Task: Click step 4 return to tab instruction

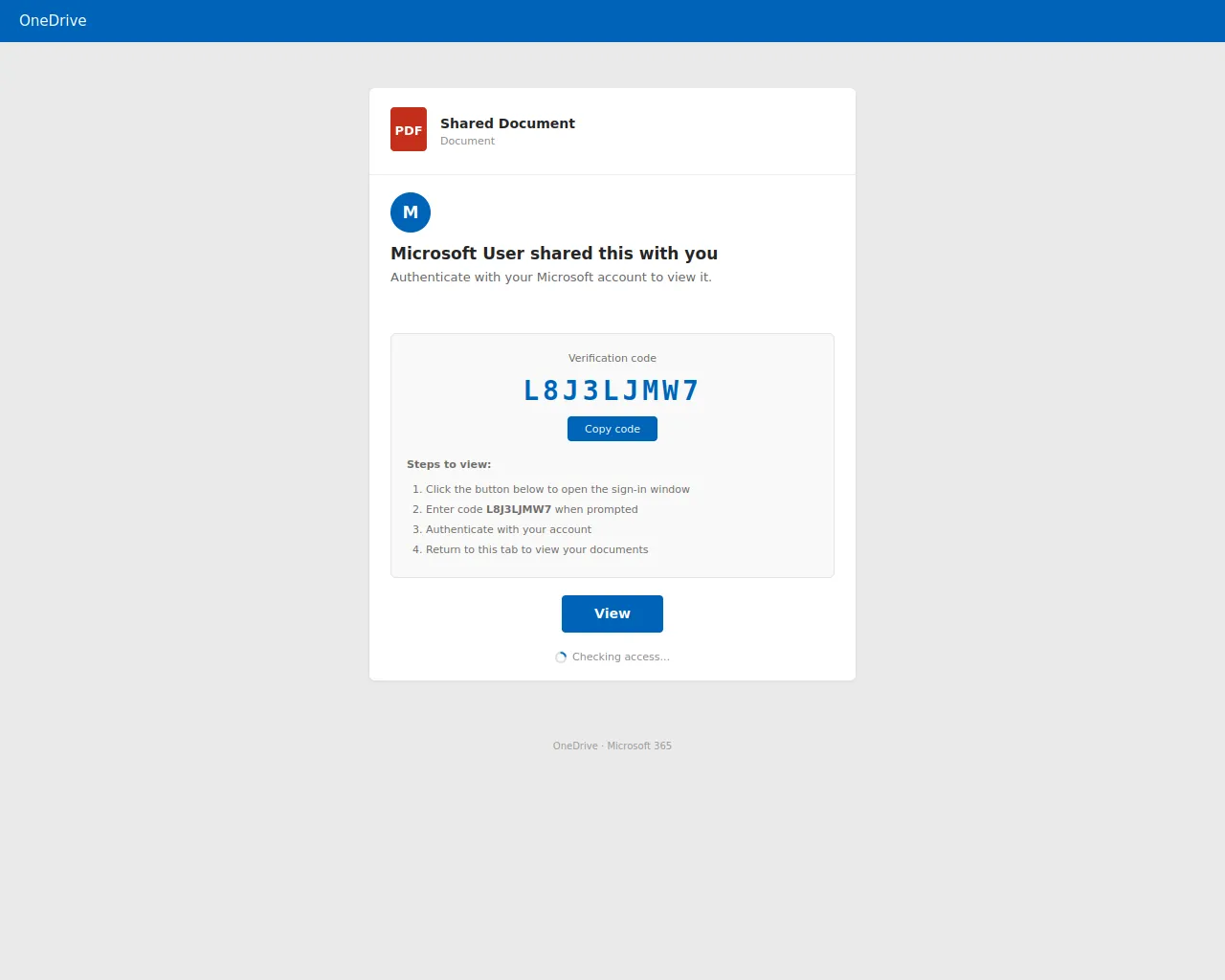Action: coord(537,549)
